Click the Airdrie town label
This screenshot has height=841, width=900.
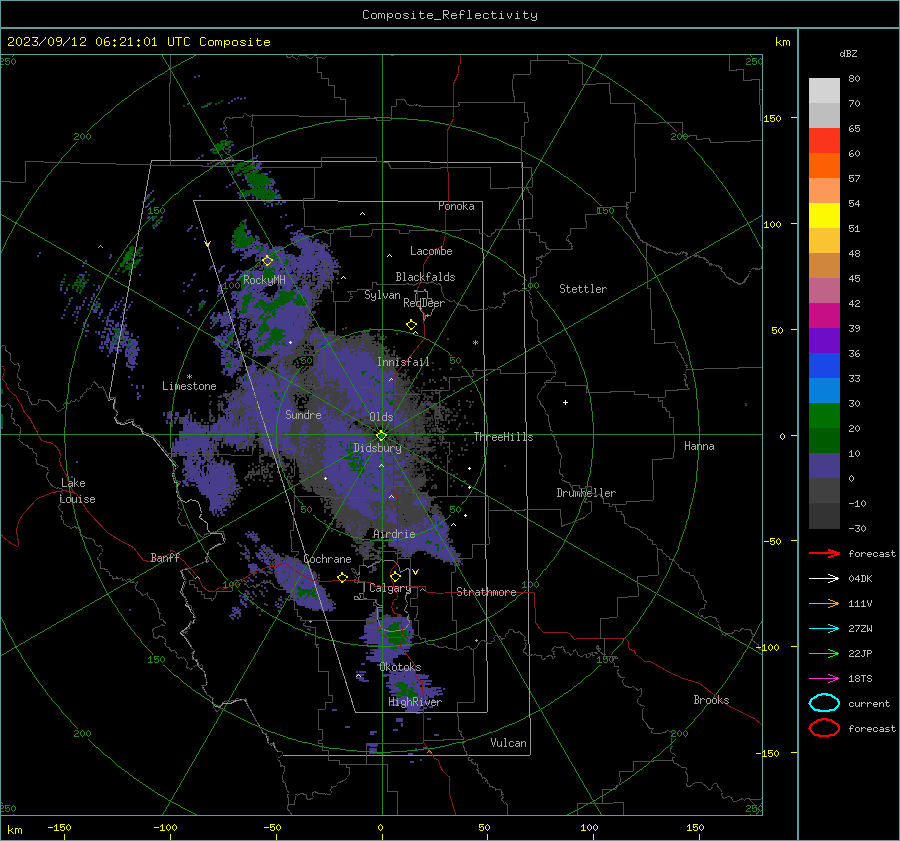coord(394,534)
